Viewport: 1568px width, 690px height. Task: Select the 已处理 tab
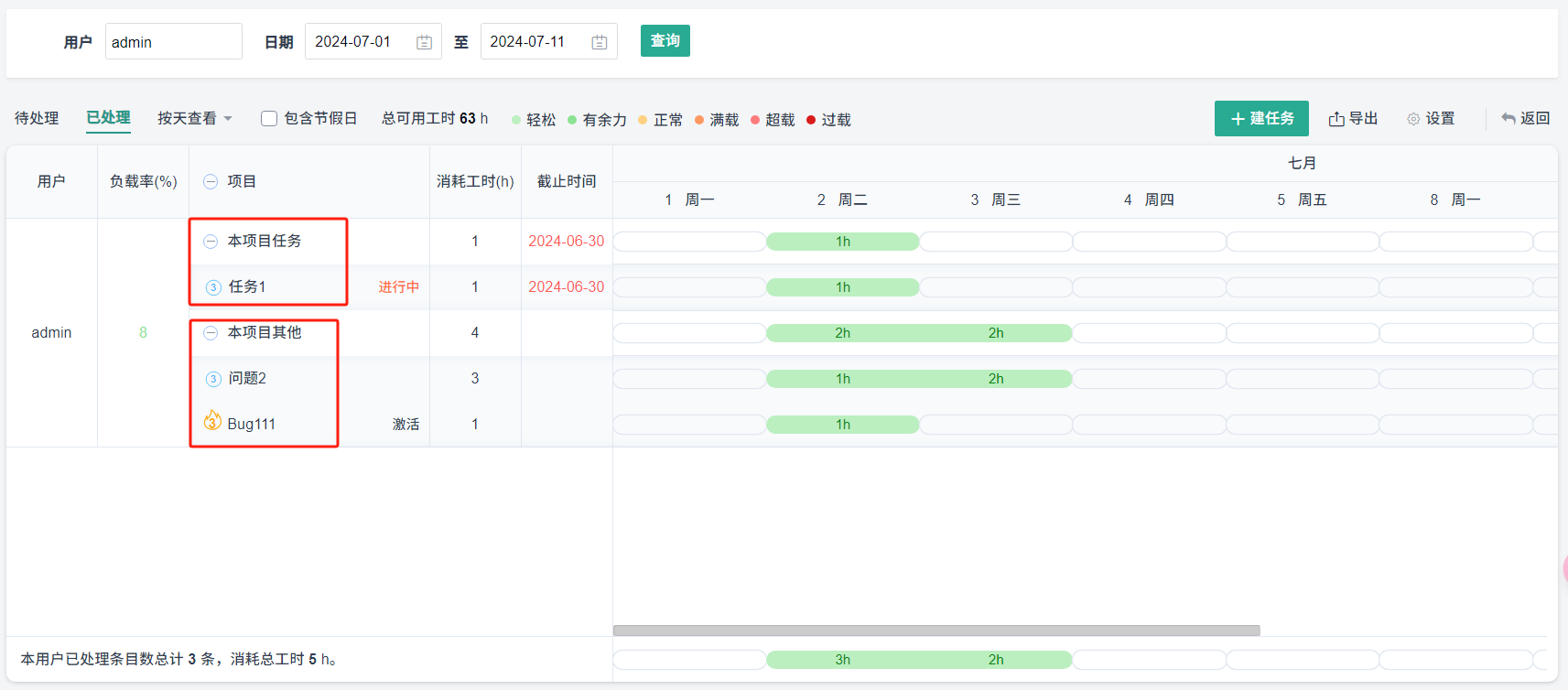click(108, 117)
